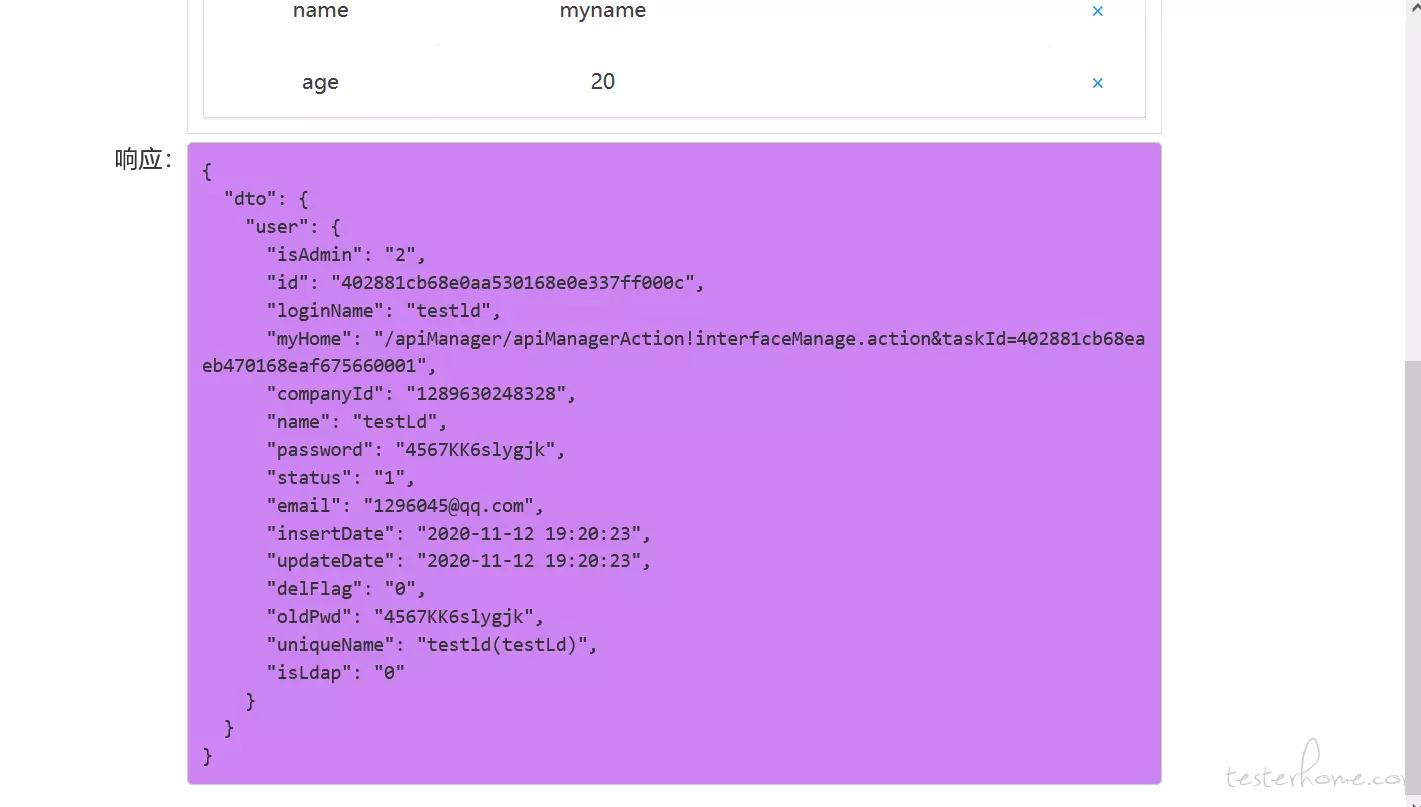Click the "companyId" line in the response

(421, 394)
